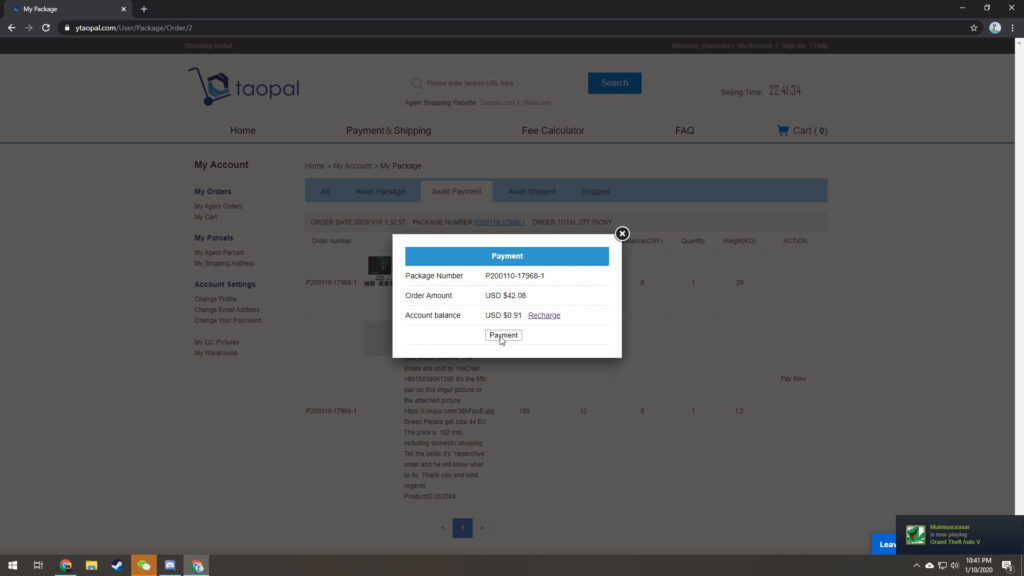Image resolution: width=1024 pixels, height=576 pixels.
Task: Open My Shipping Address link
Action: coord(224,263)
